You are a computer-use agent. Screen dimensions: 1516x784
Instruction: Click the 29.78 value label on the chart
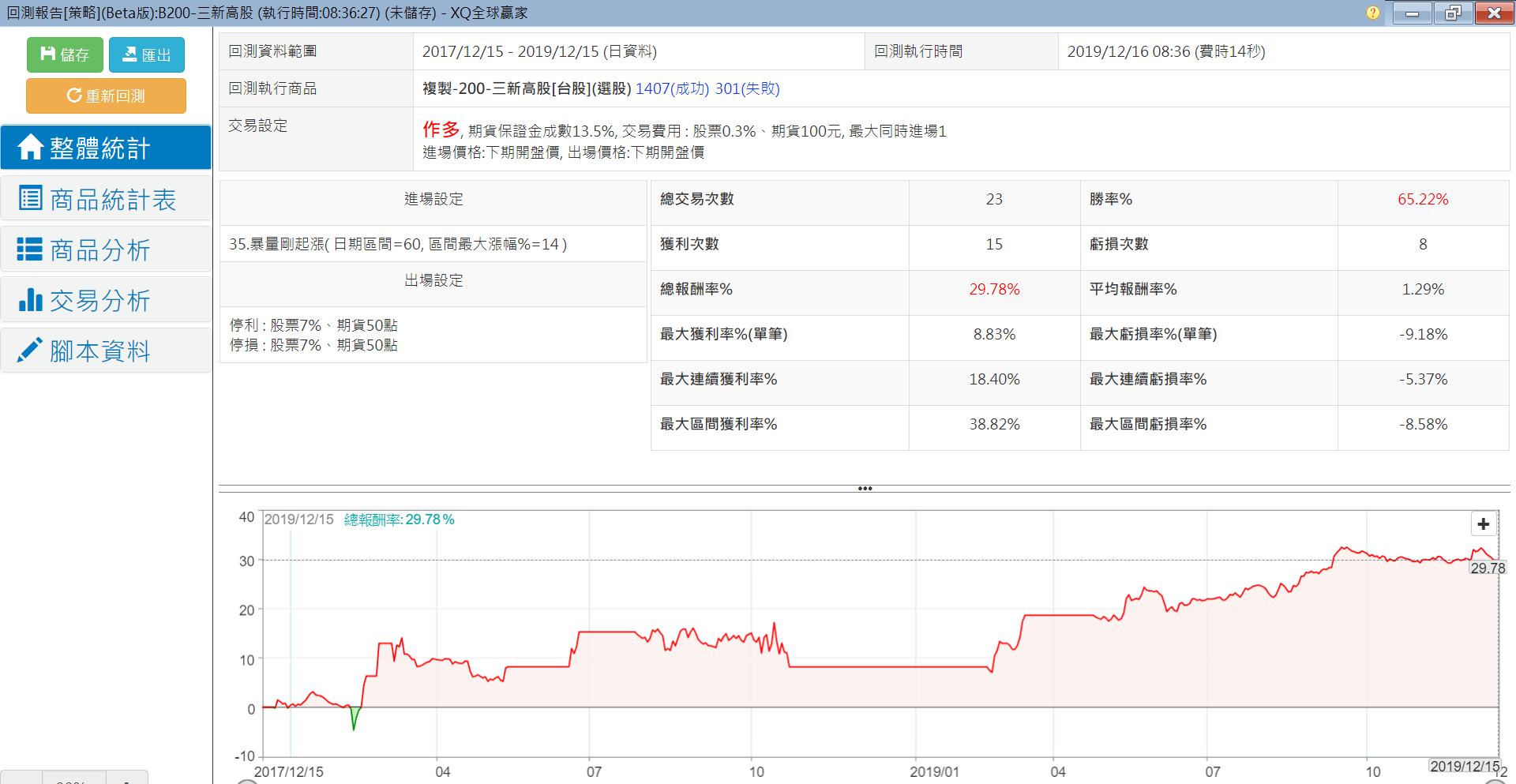click(x=1487, y=568)
